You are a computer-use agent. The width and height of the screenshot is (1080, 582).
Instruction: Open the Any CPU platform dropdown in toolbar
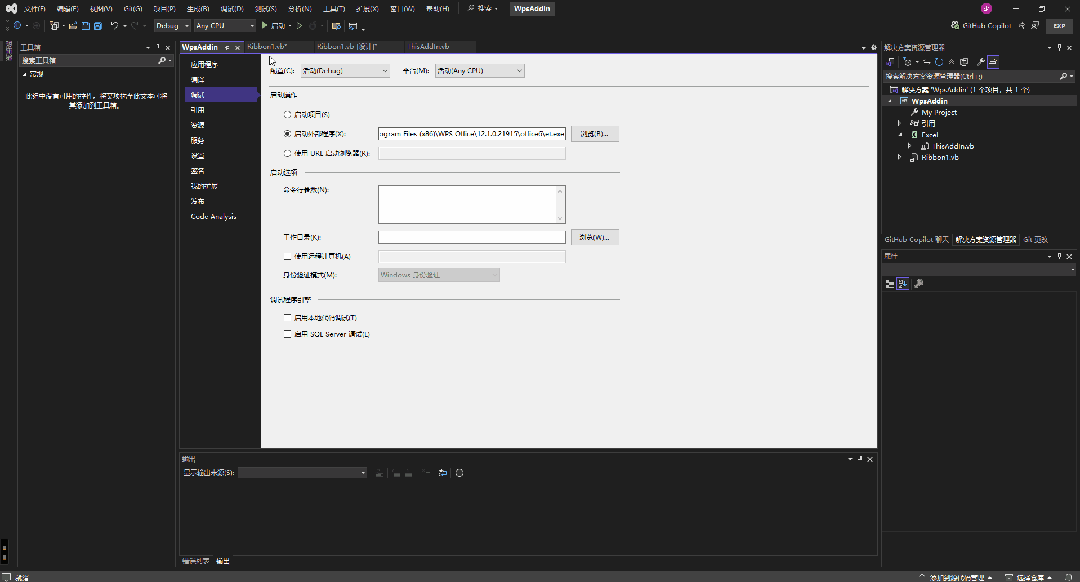(x=225, y=25)
